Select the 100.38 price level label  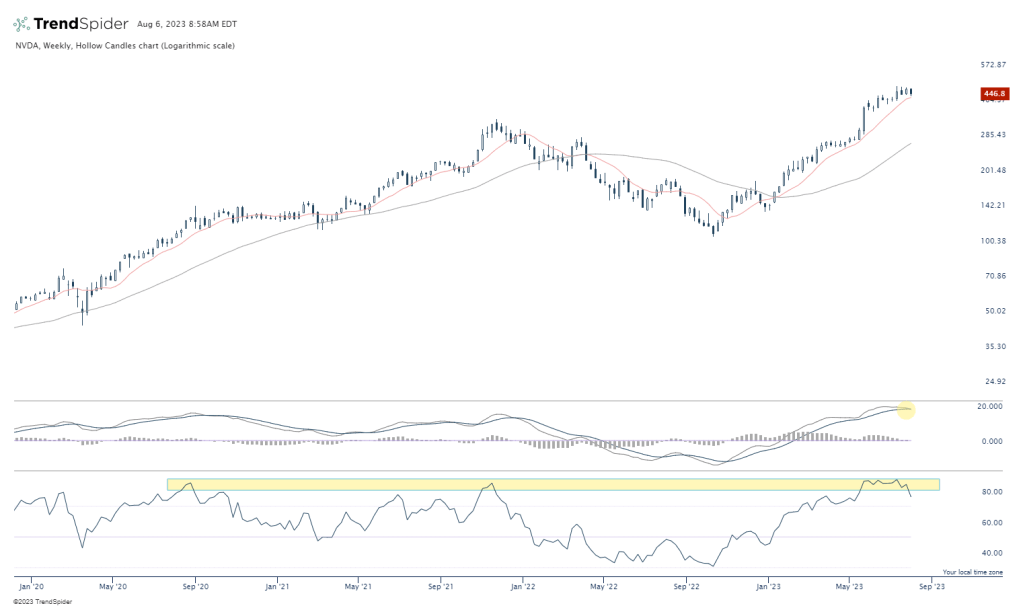[x=992, y=240]
